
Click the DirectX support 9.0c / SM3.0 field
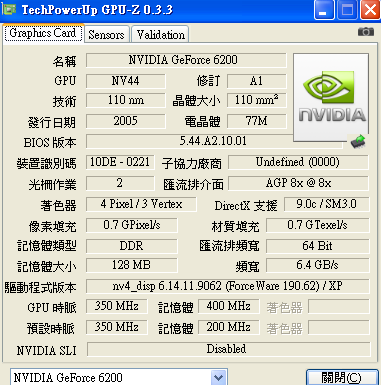tap(327, 204)
